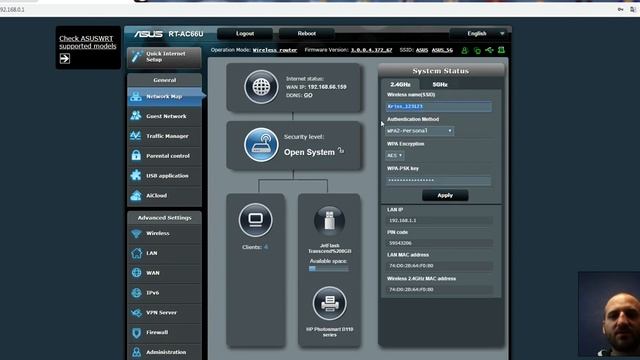This screenshot has height=360, width=640.
Task: Click the router security level icon
Action: [x=261, y=145]
